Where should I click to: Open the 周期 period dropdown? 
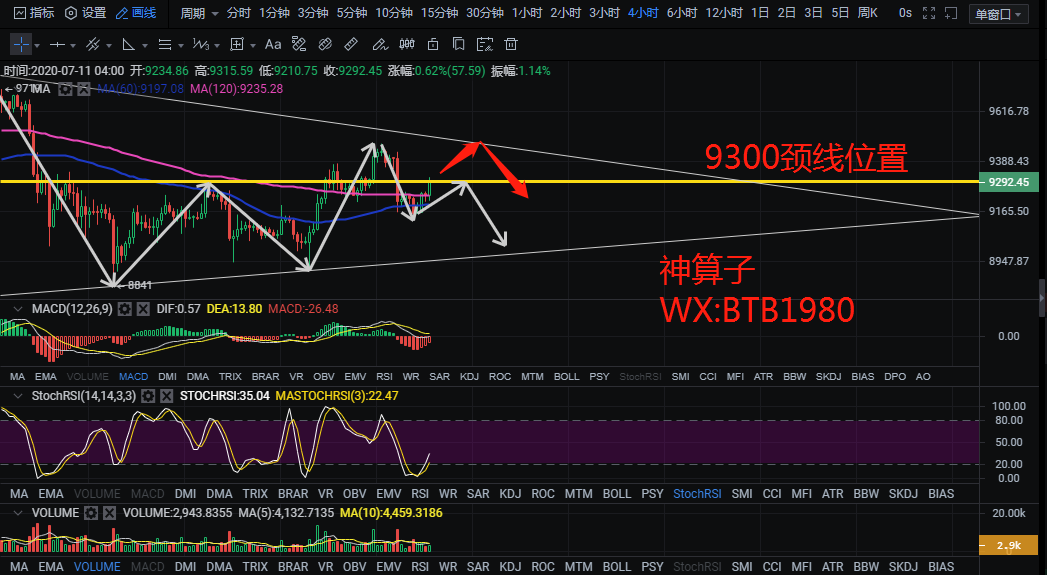click(195, 14)
